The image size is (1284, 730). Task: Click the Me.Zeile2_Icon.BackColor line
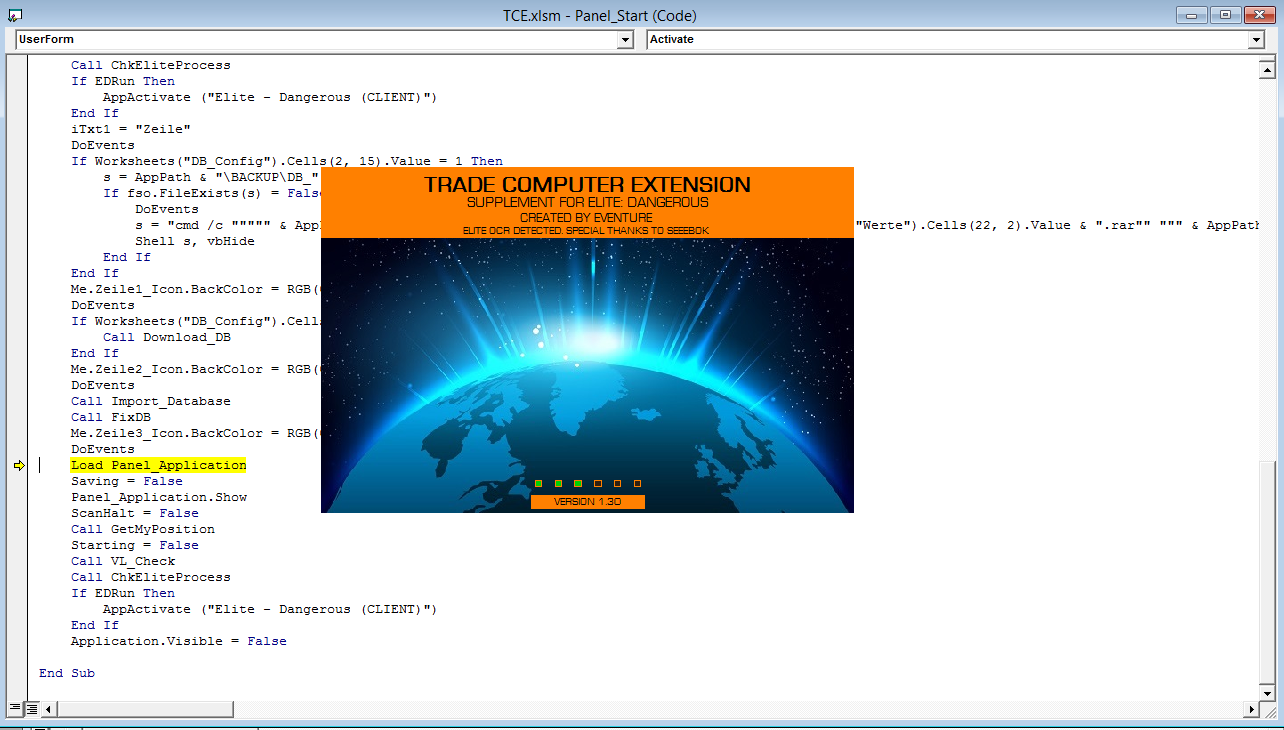point(195,369)
